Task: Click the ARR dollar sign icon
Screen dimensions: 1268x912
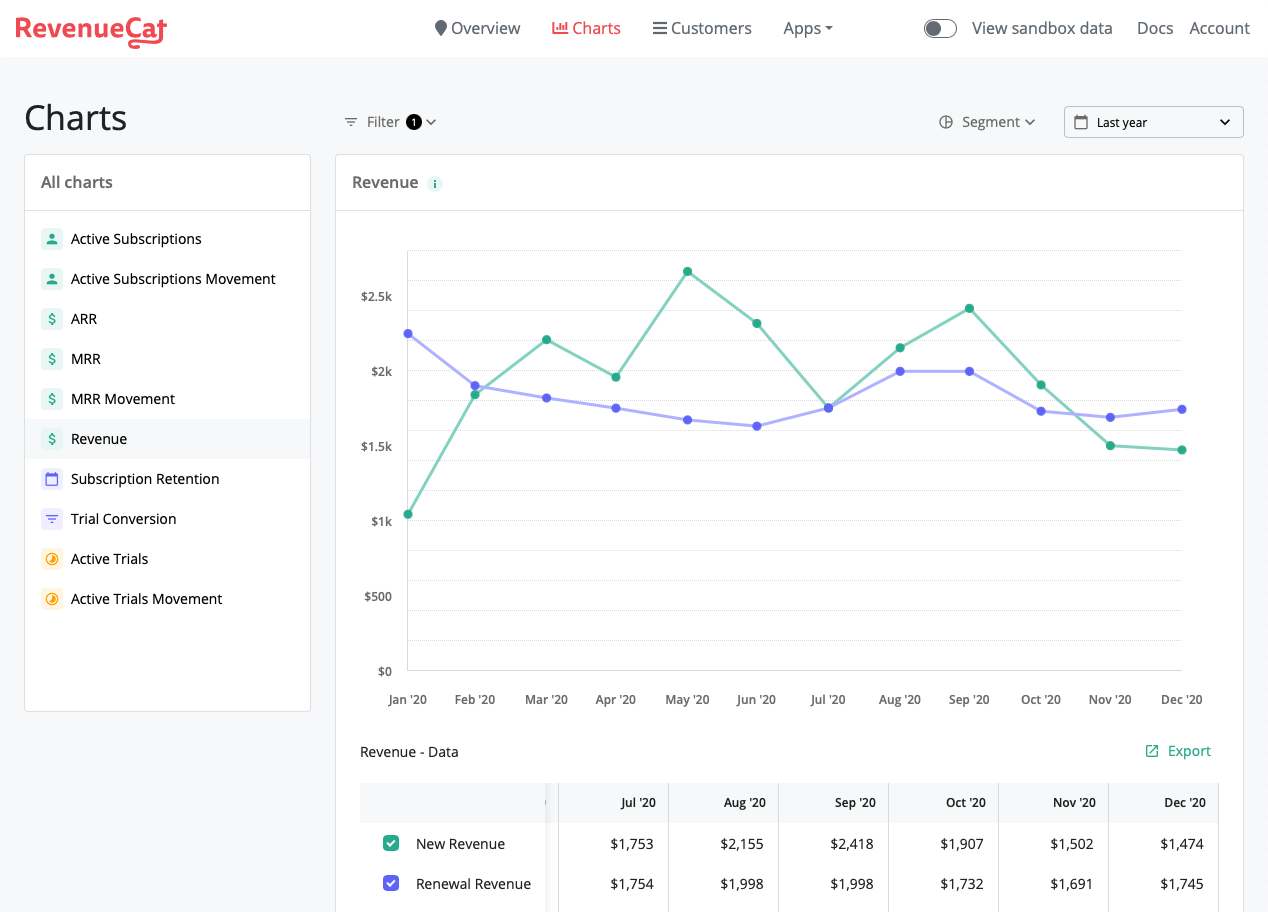Action: (x=52, y=319)
